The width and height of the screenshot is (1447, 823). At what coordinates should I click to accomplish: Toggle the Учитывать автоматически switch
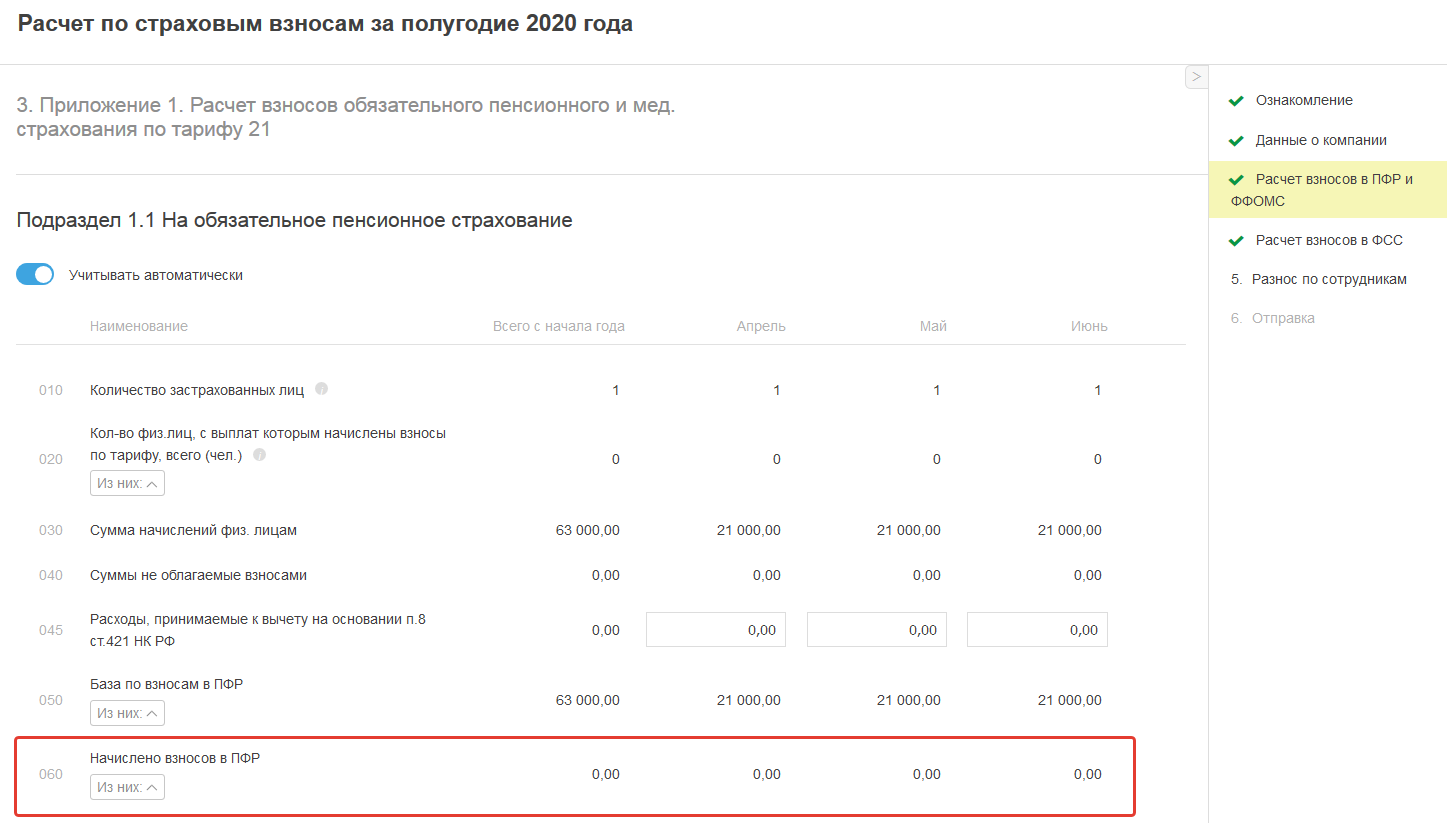(x=35, y=275)
